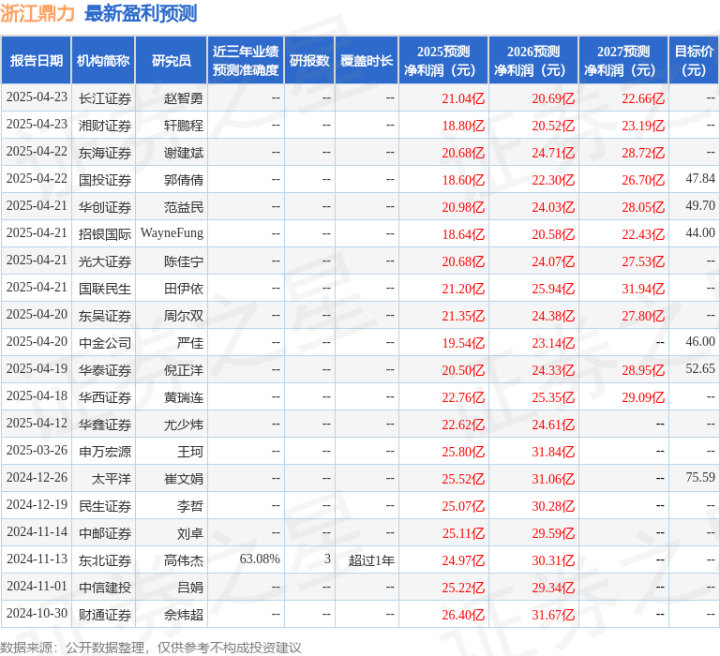Viewport: 720px width, 656px height.
Task: Click the 研报数 column header
Action: [309, 61]
